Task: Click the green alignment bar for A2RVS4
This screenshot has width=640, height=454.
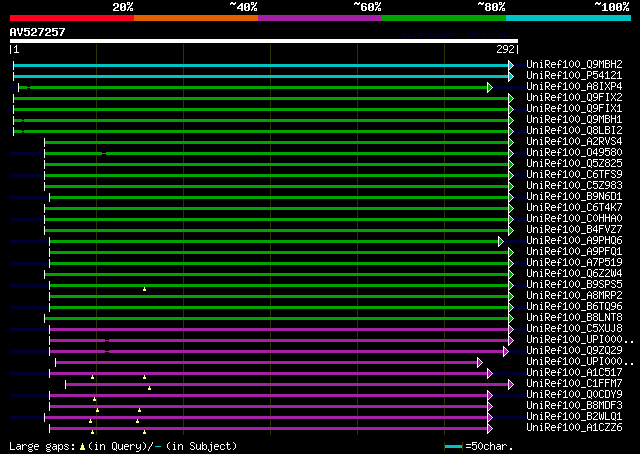Action: click(277, 142)
